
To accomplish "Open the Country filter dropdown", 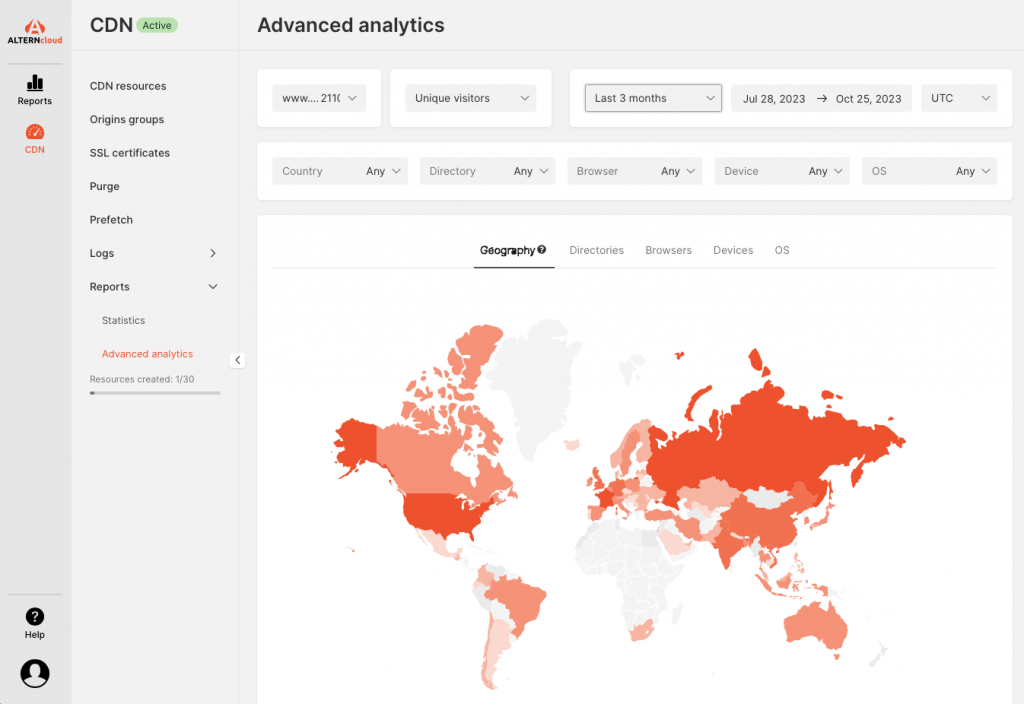I will click(x=340, y=171).
